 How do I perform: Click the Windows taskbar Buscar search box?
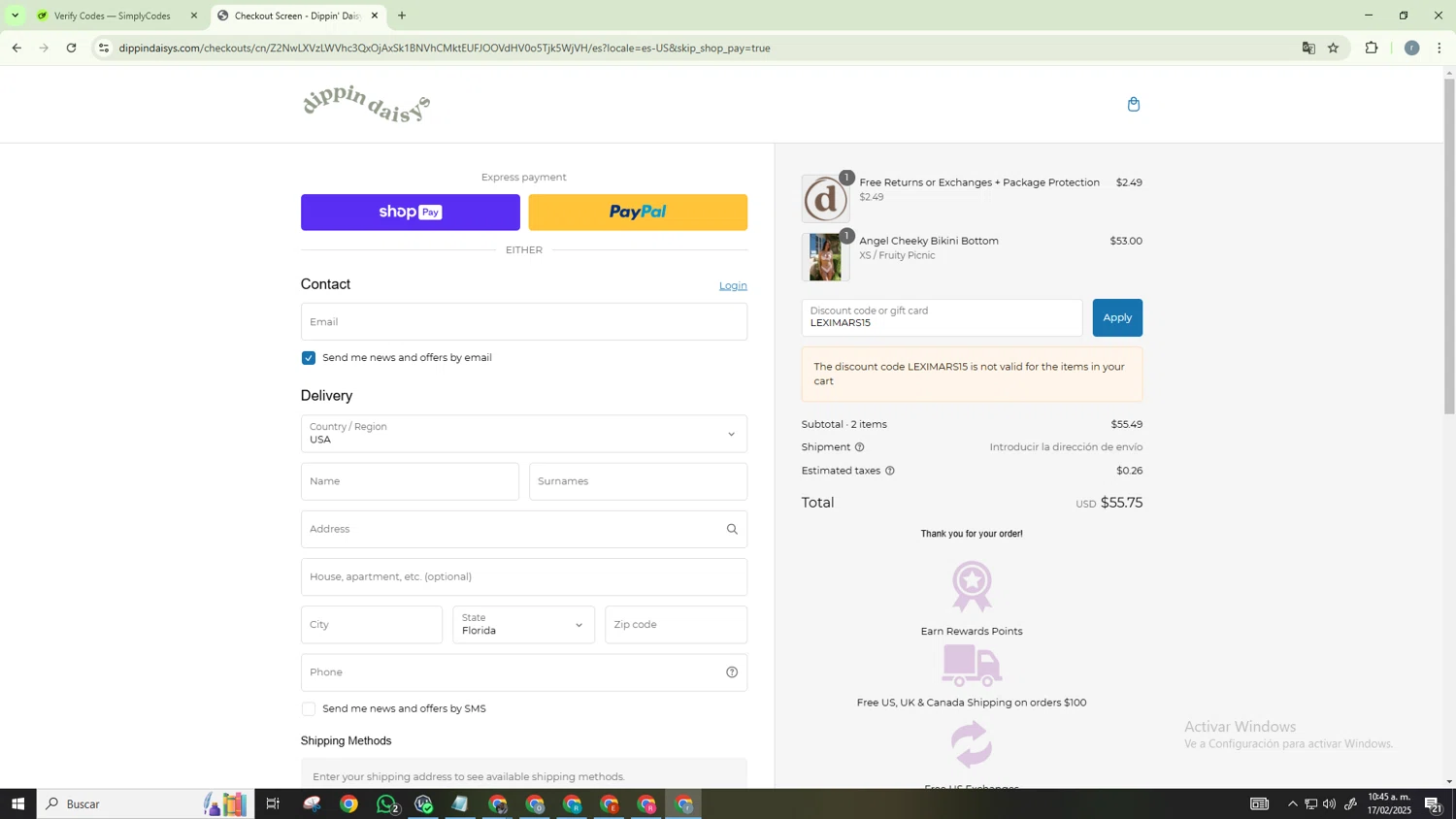146,803
